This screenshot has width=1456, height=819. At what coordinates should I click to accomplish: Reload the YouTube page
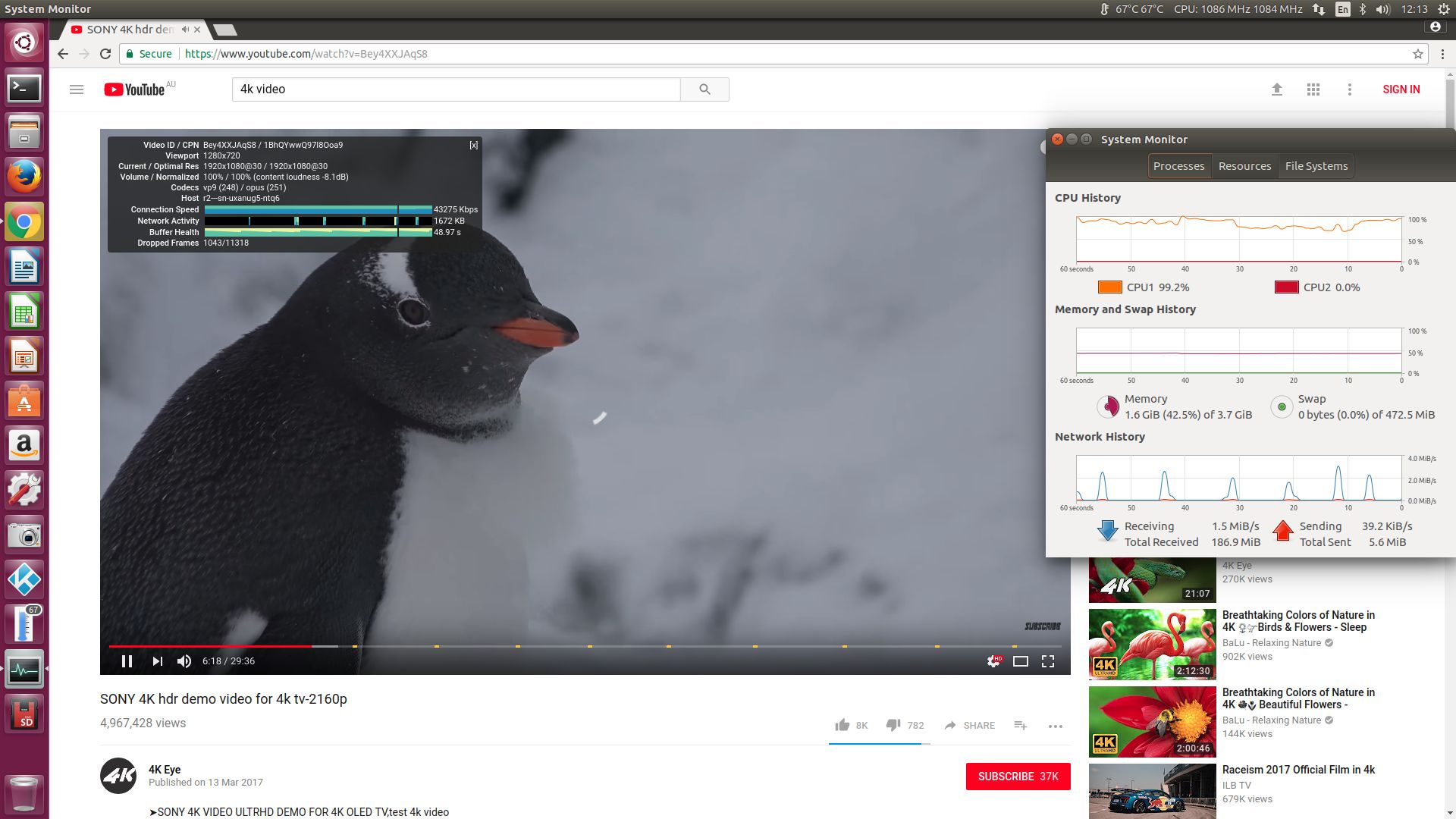[105, 54]
